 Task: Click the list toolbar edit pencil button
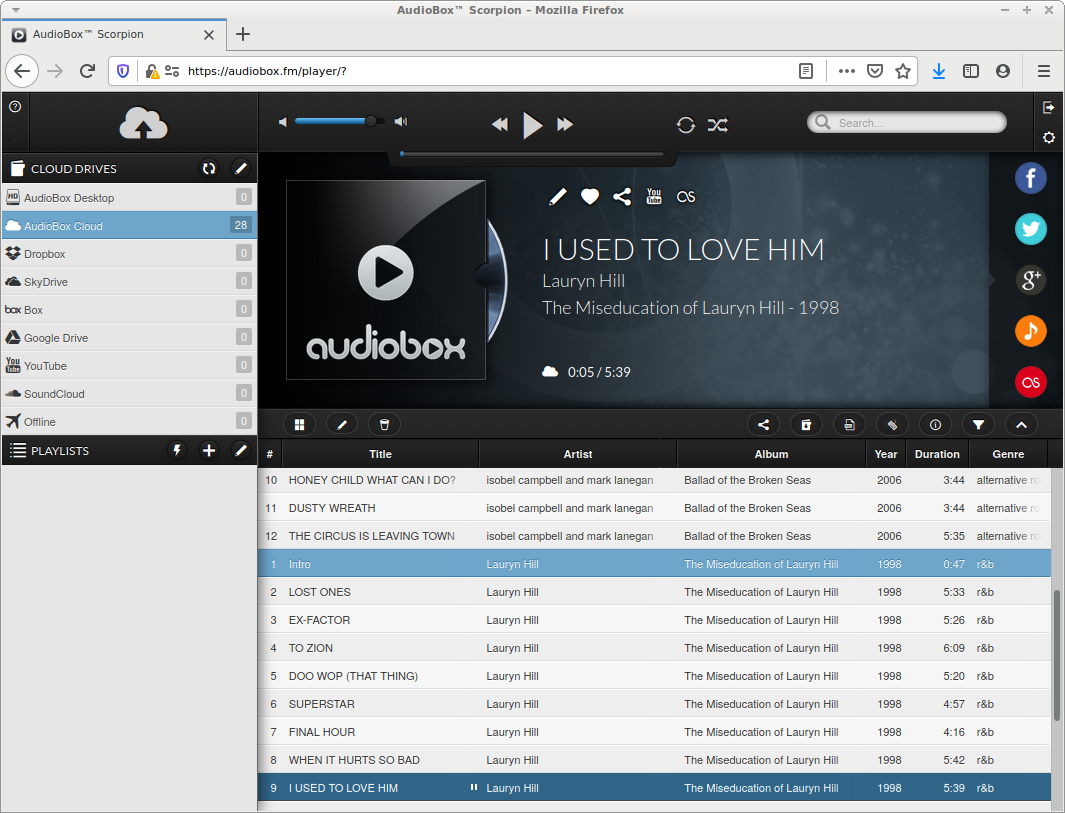coord(342,424)
